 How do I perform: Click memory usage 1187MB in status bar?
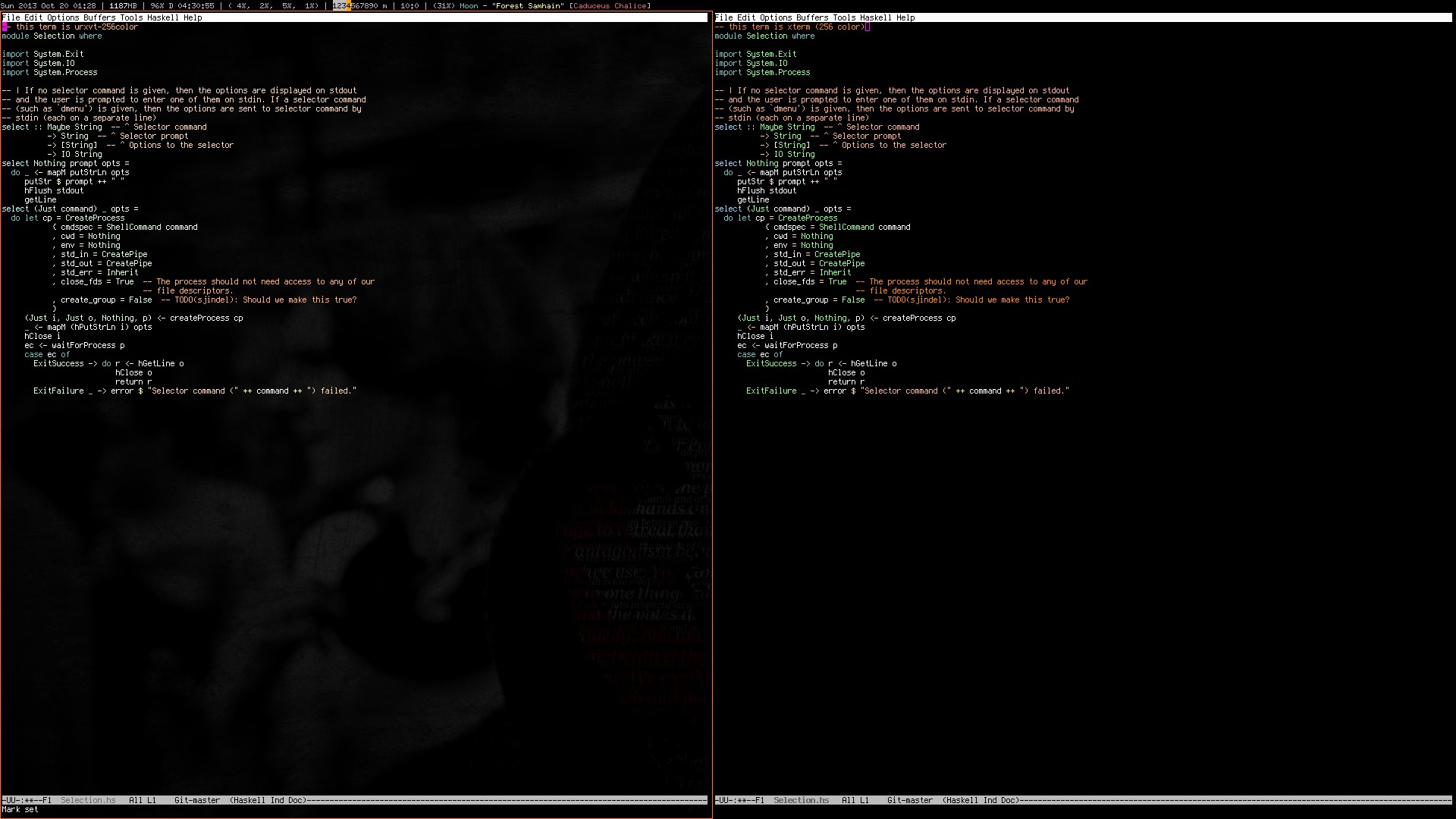123,6
